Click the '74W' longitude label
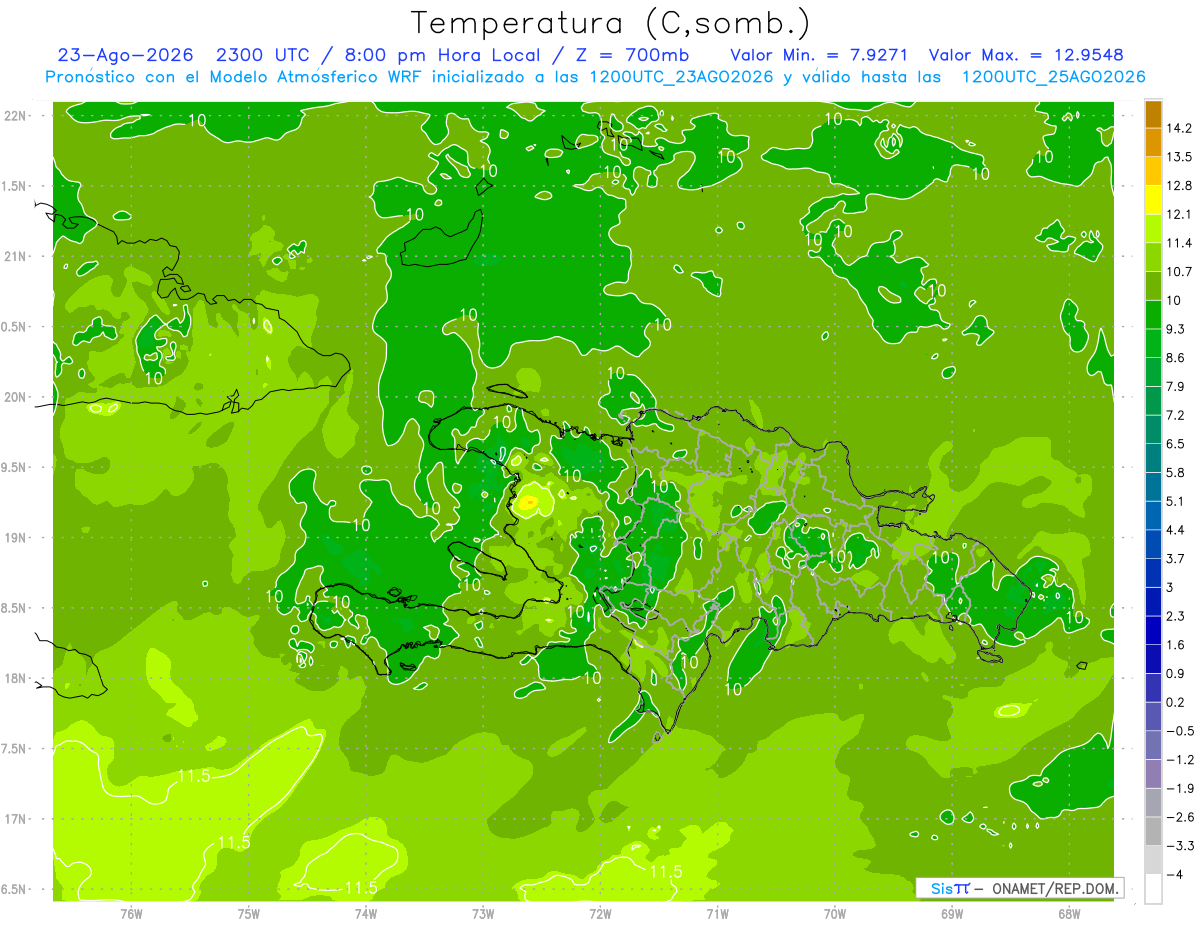 click(x=365, y=914)
